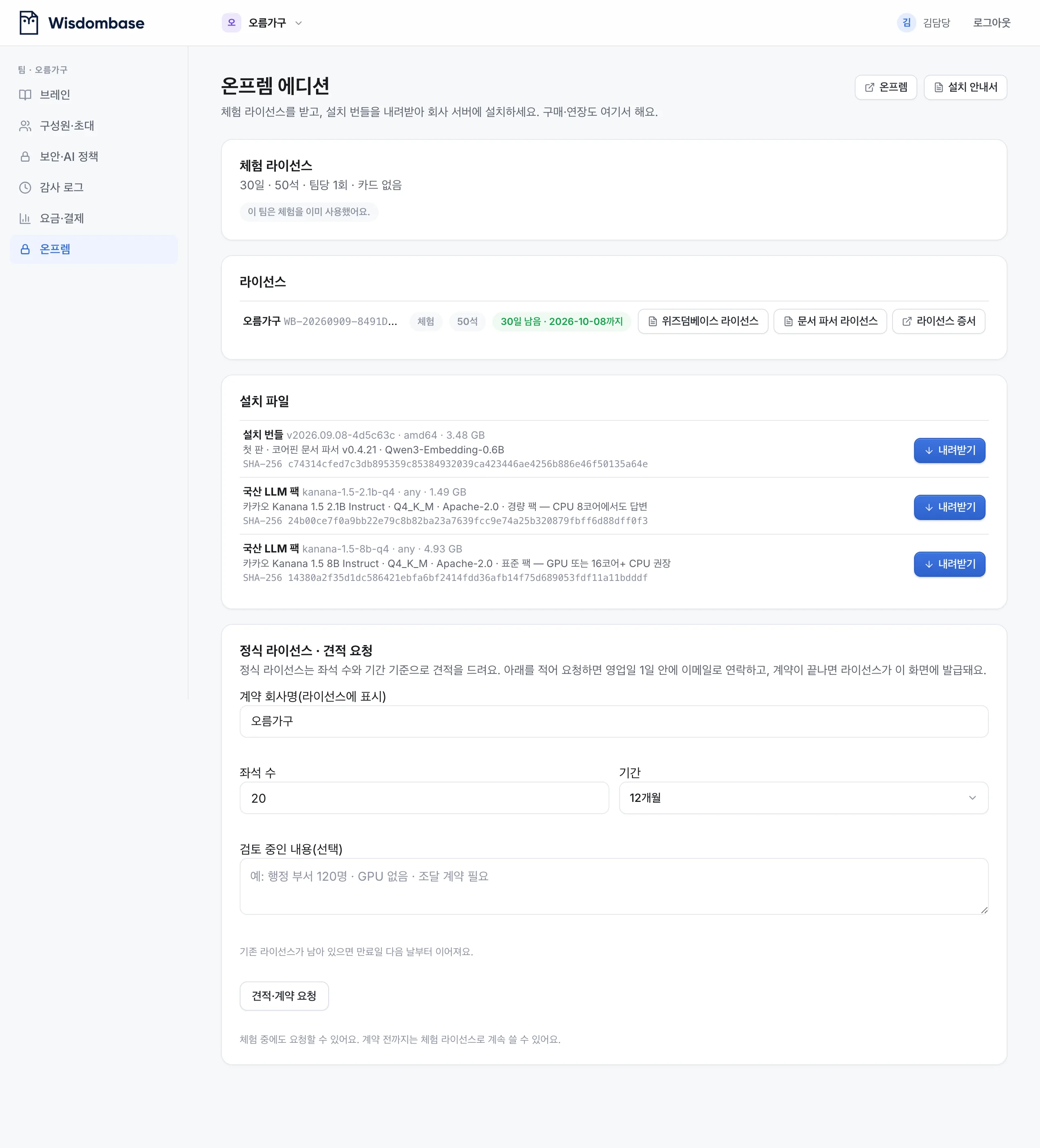Download the 설치 번들 amd64 file
Screen dimensions: 1040x1148
[x=949, y=451]
